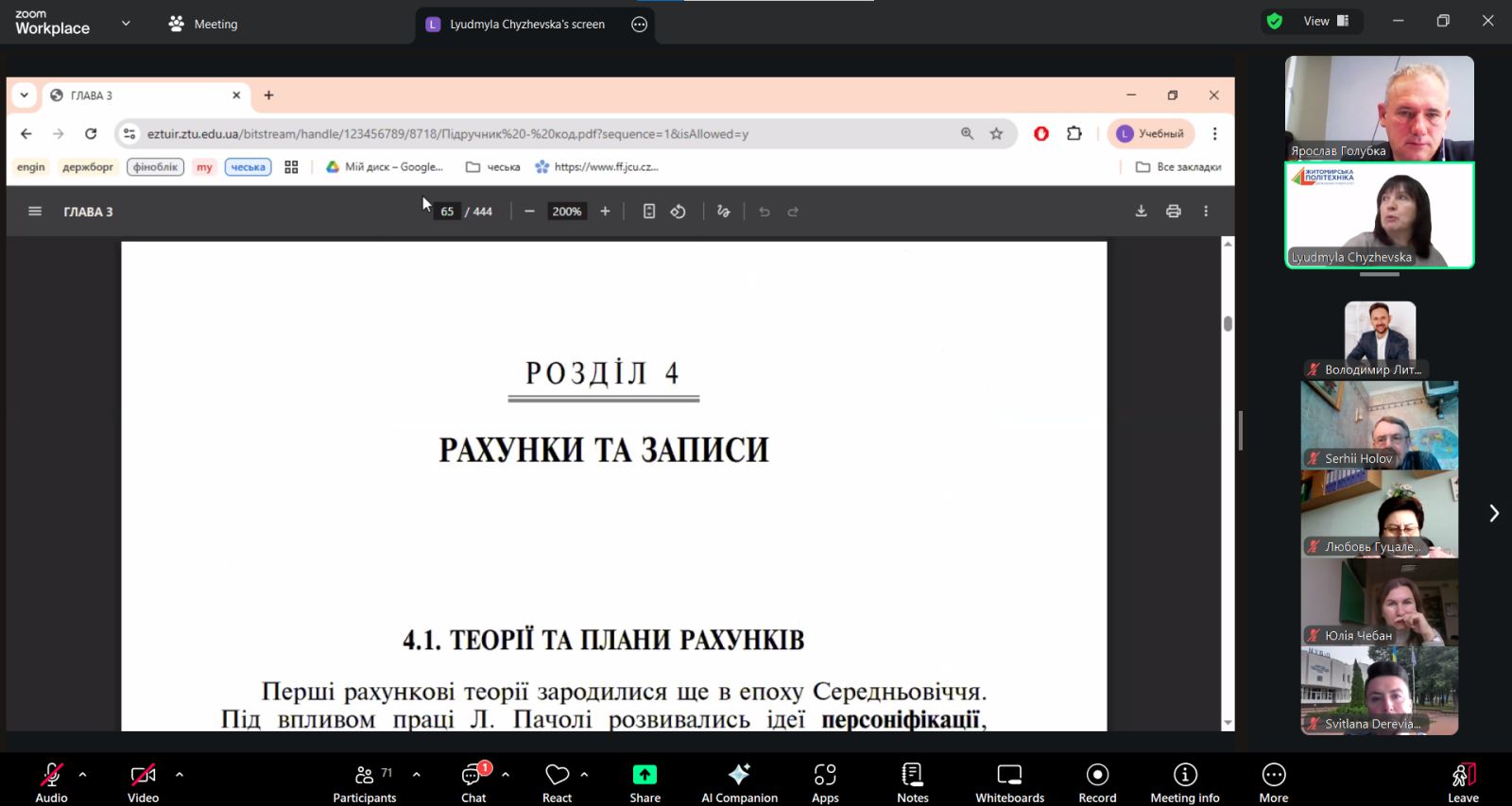Show Meeting info
Image resolution: width=1512 pixels, height=806 pixels.
[x=1185, y=782]
